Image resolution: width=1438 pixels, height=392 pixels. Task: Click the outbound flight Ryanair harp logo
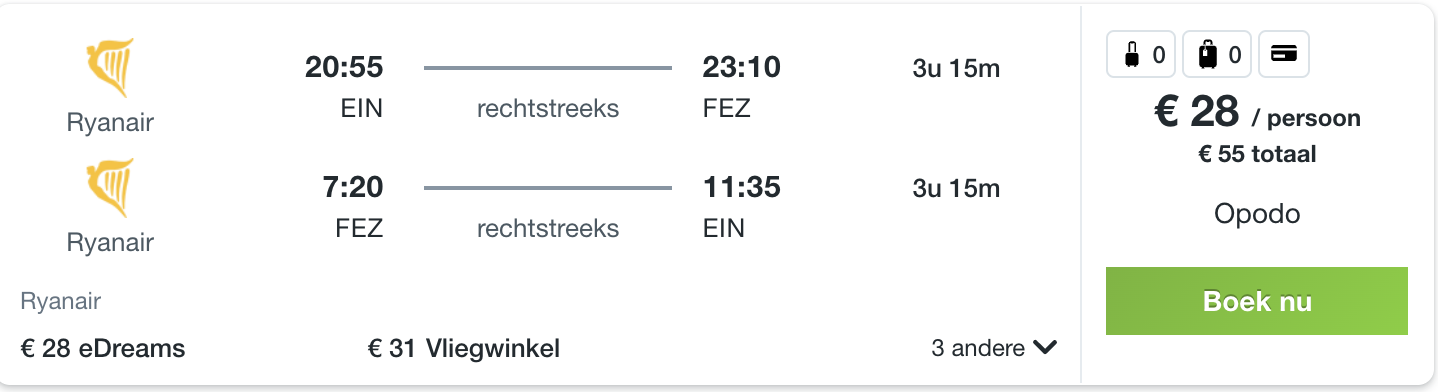(x=110, y=68)
